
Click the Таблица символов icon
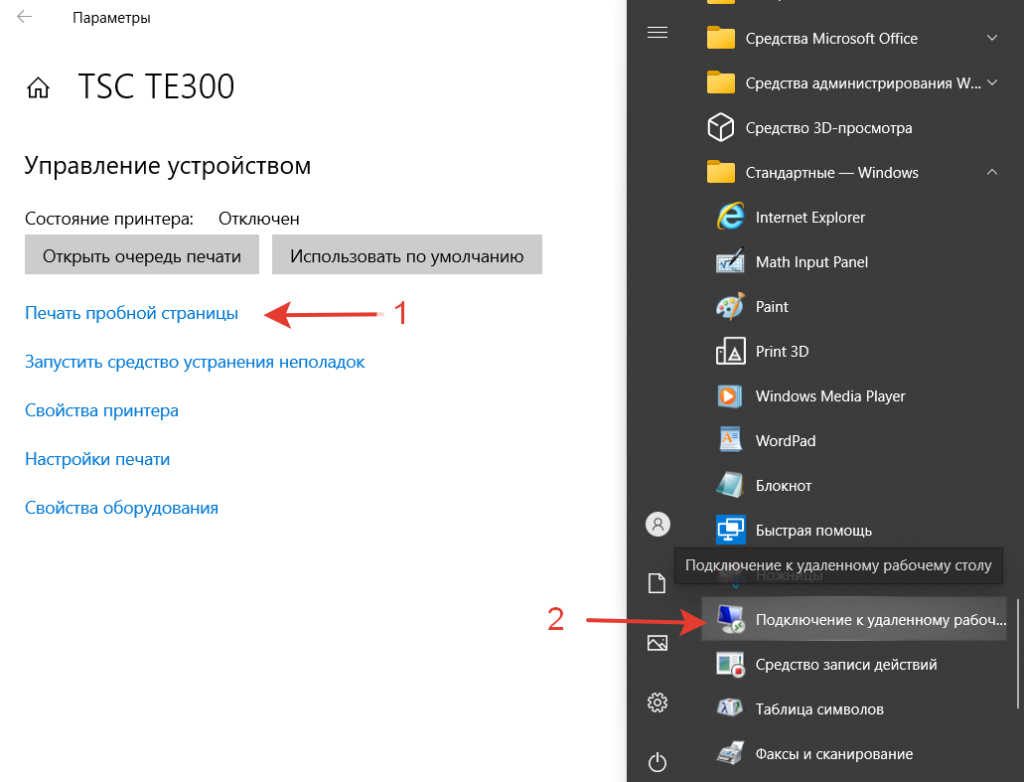click(x=730, y=708)
